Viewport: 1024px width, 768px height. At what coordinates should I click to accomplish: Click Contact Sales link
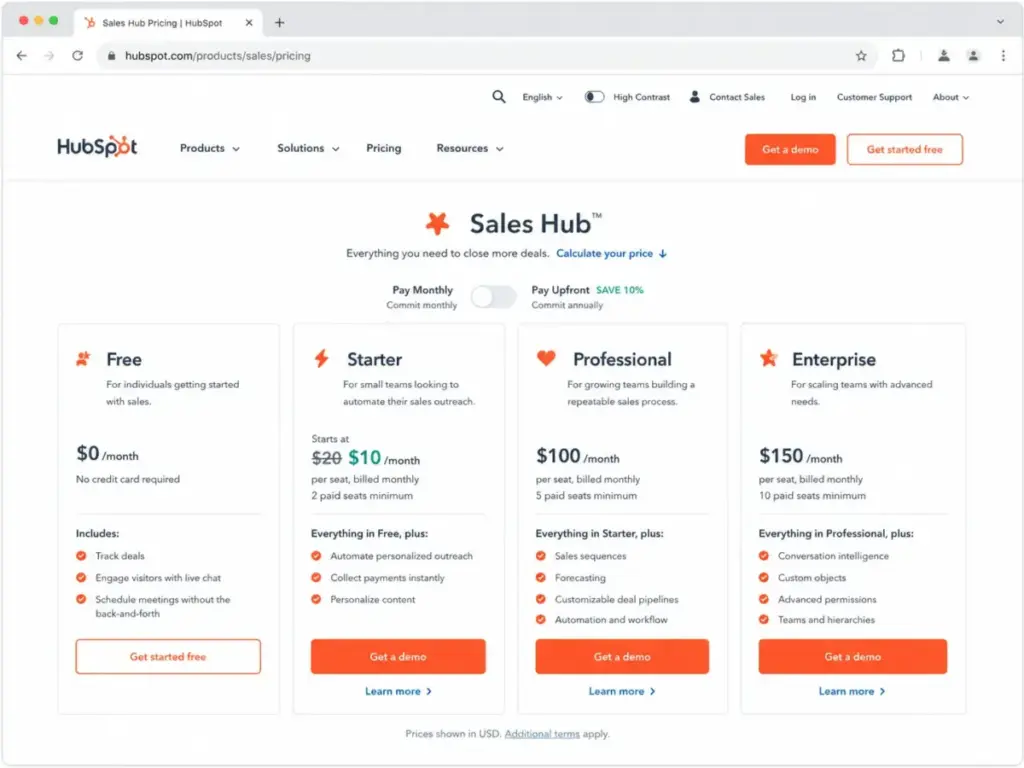pyautogui.click(x=737, y=97)
